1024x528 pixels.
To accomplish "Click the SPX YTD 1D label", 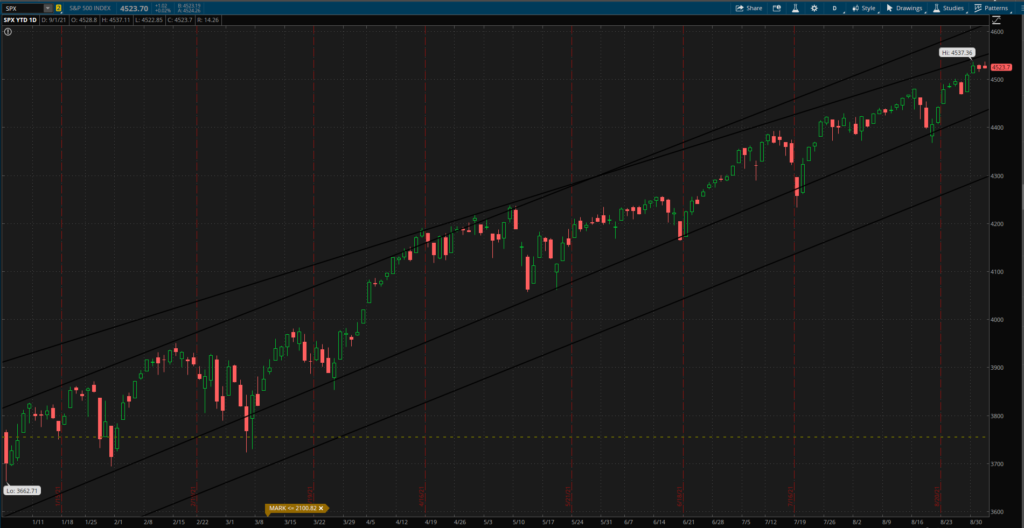I will click(20, 20).
